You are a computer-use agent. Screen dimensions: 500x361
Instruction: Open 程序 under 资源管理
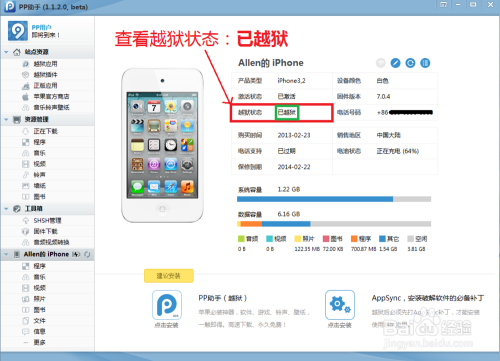[x=39, y=142]
